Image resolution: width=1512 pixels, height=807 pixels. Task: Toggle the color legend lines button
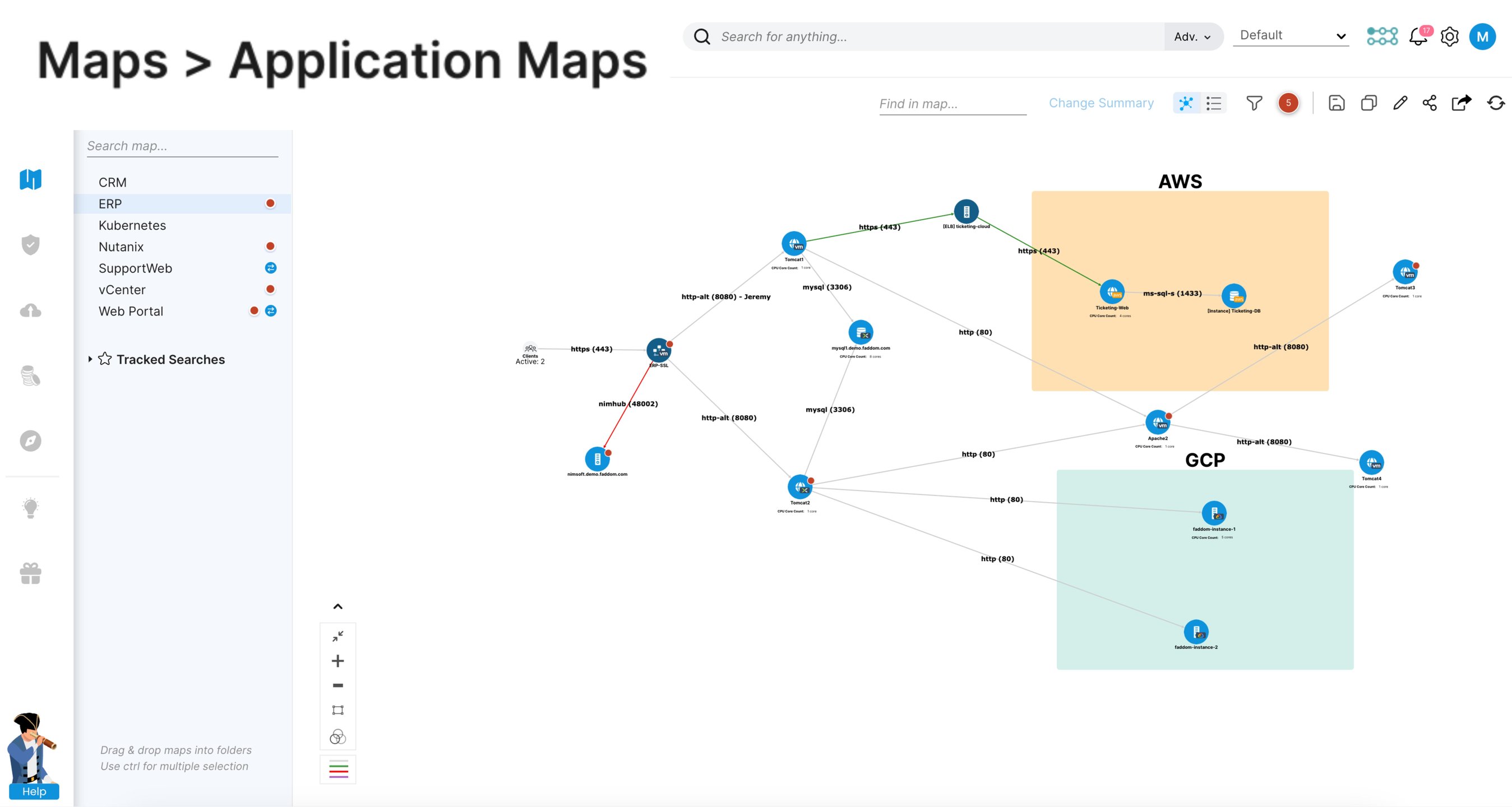coord(338,769)
